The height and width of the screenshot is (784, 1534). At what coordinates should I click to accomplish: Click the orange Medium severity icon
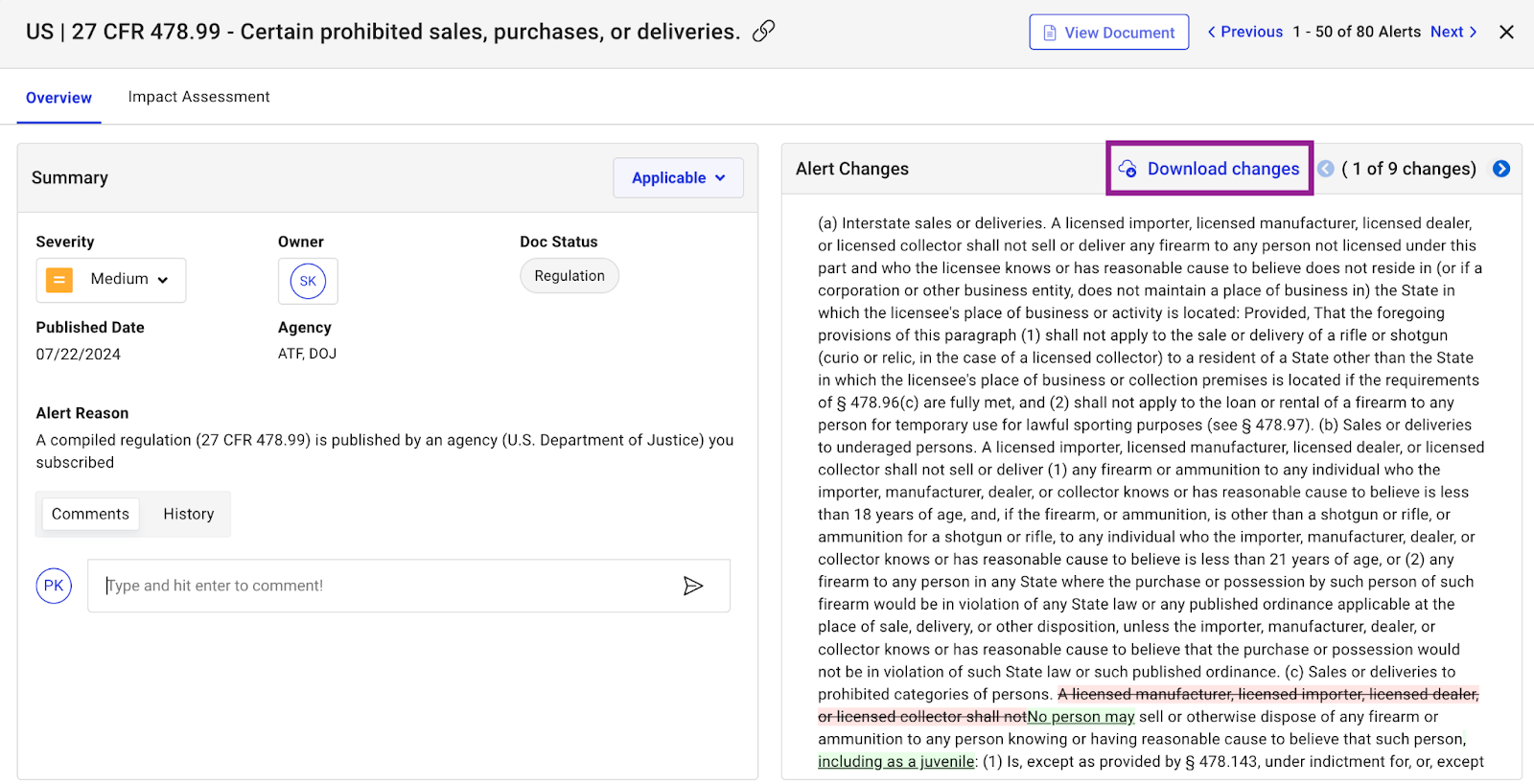[x=59, y=280]
